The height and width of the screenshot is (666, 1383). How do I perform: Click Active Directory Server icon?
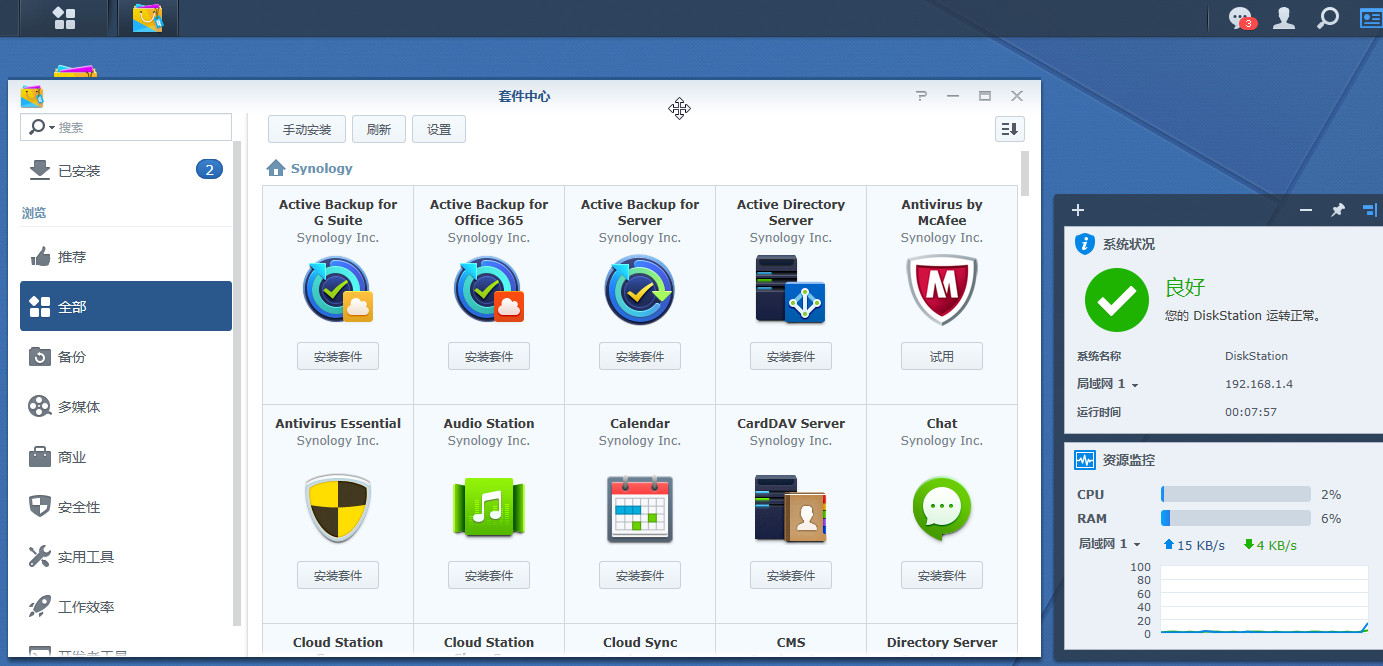[790, 290]
